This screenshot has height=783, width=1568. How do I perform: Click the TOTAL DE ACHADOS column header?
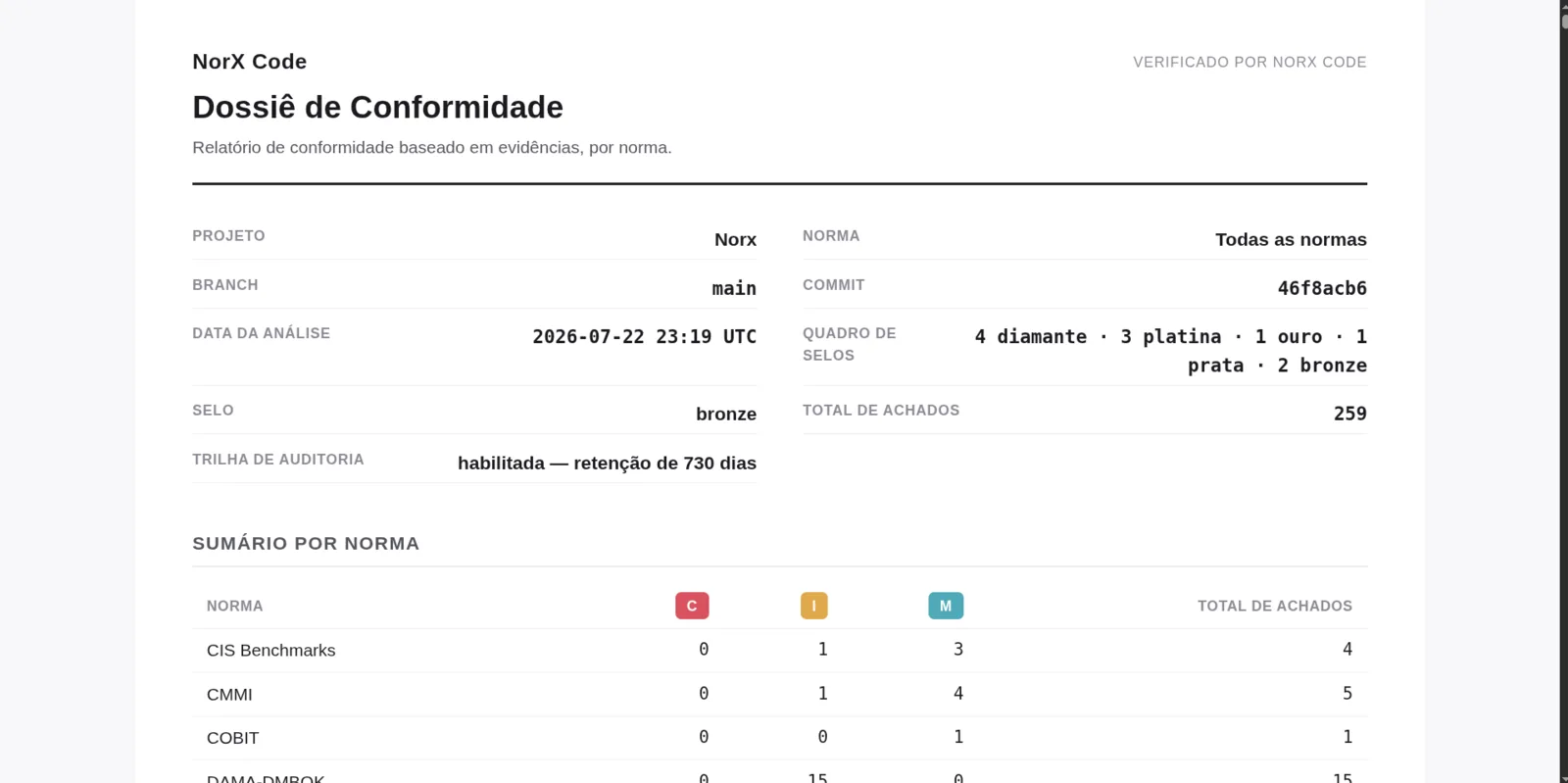tap(1274, 607)
